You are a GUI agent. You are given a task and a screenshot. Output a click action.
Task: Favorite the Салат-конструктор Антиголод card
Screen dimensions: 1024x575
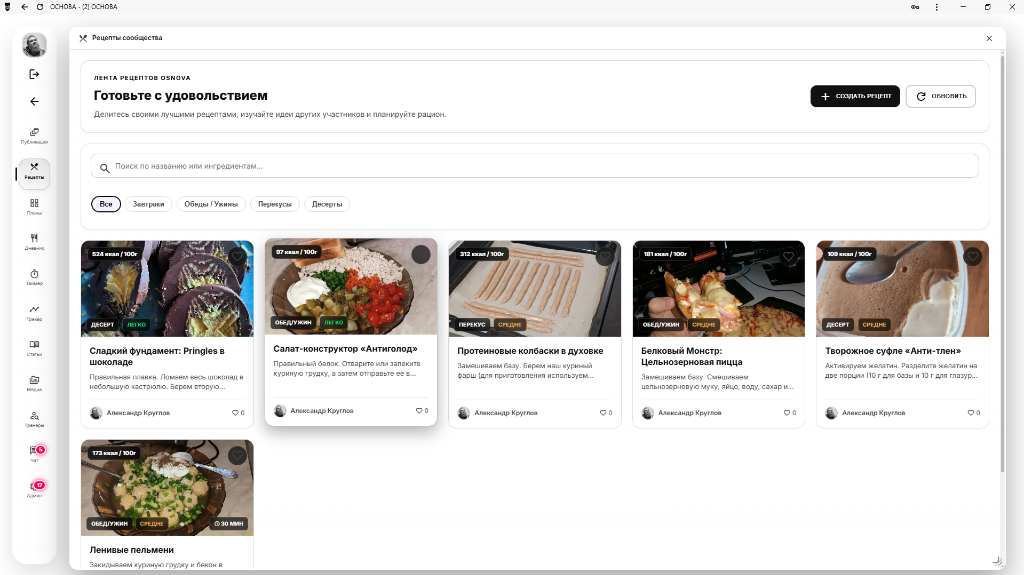(421, 255)
